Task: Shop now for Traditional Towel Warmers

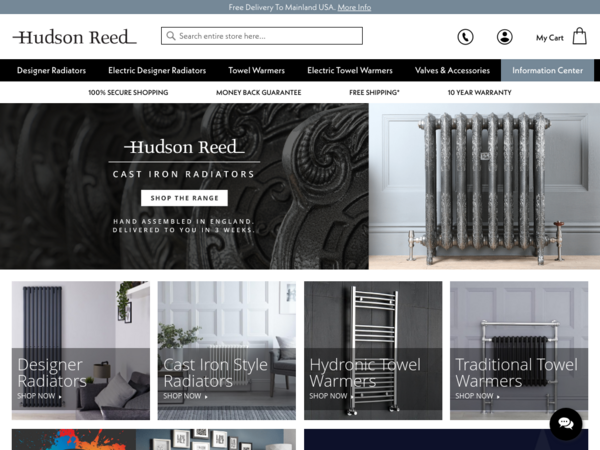Action: point(477,396)
